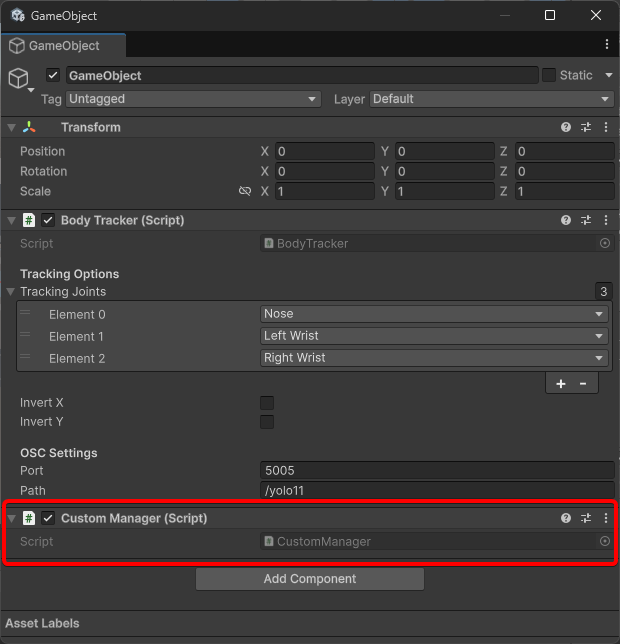Toggle the Static checkbox
The height and width of the screenshot is (644, 620).
coord(549,75)
